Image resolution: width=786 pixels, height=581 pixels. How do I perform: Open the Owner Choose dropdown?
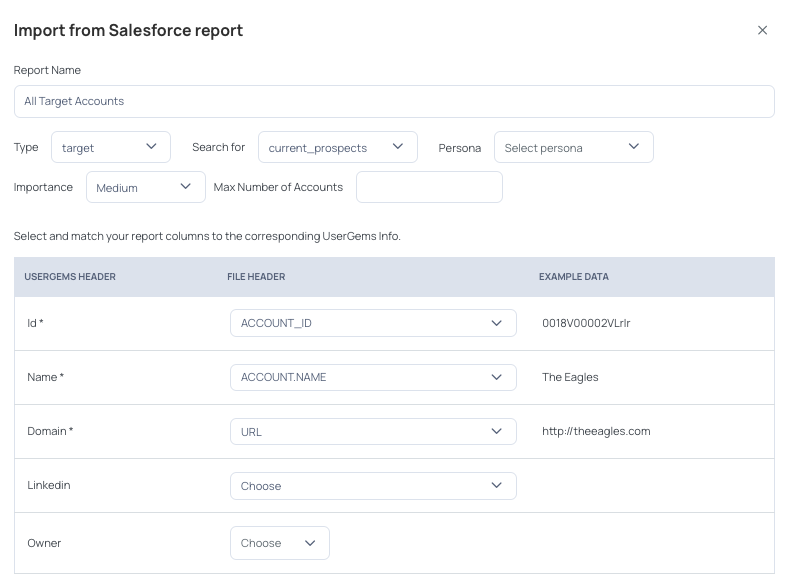pyautogui.click(x=280, y=543)
